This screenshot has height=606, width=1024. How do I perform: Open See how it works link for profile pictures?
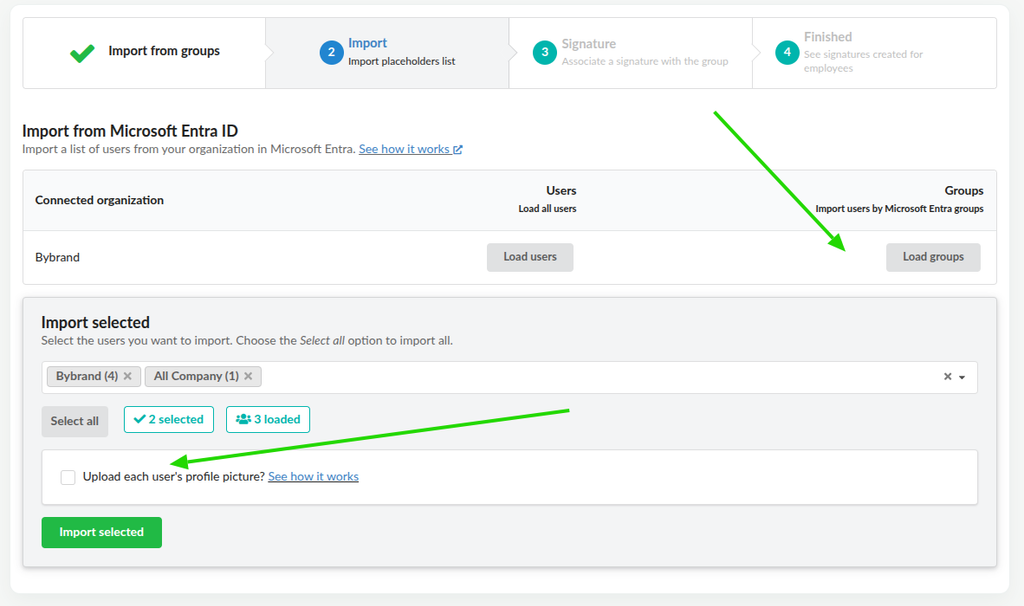pos(313,477)
